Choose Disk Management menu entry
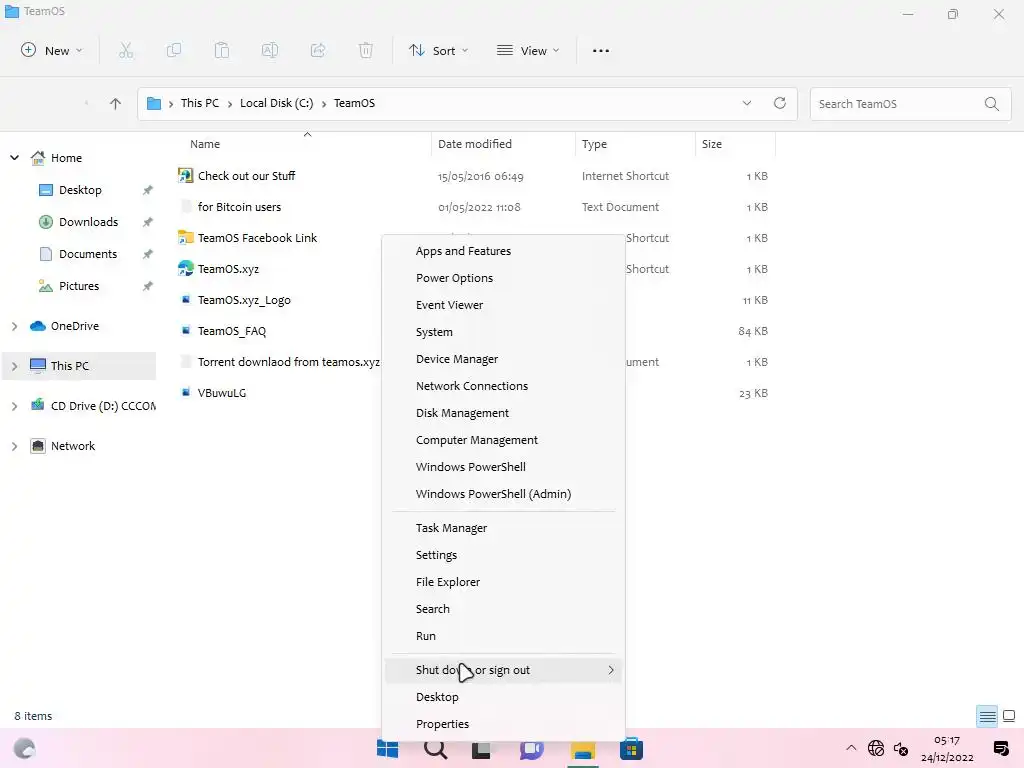Viewport: 1024px width, 768px height. [503, 413]
